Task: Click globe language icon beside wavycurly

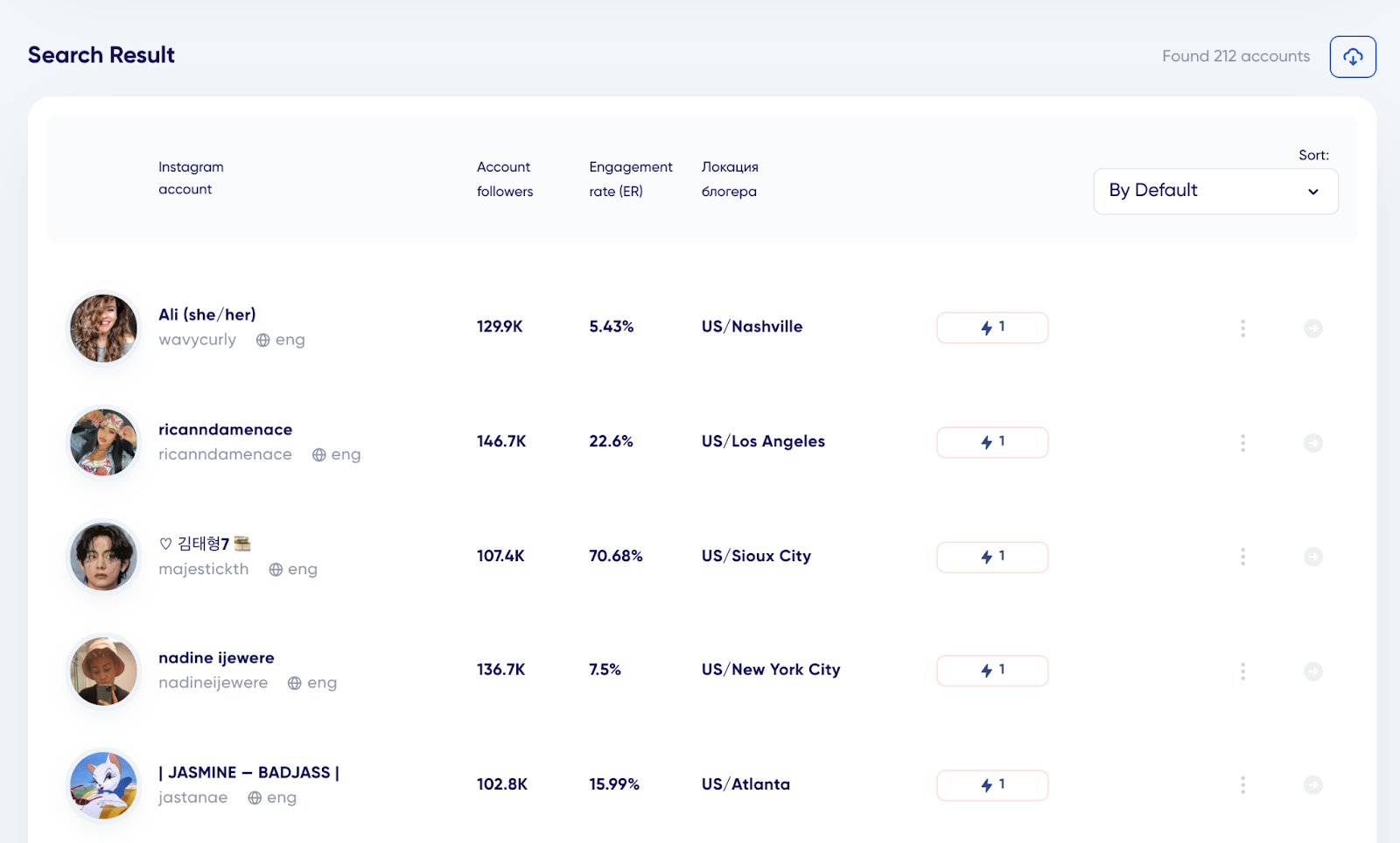Action: (262, 341)
